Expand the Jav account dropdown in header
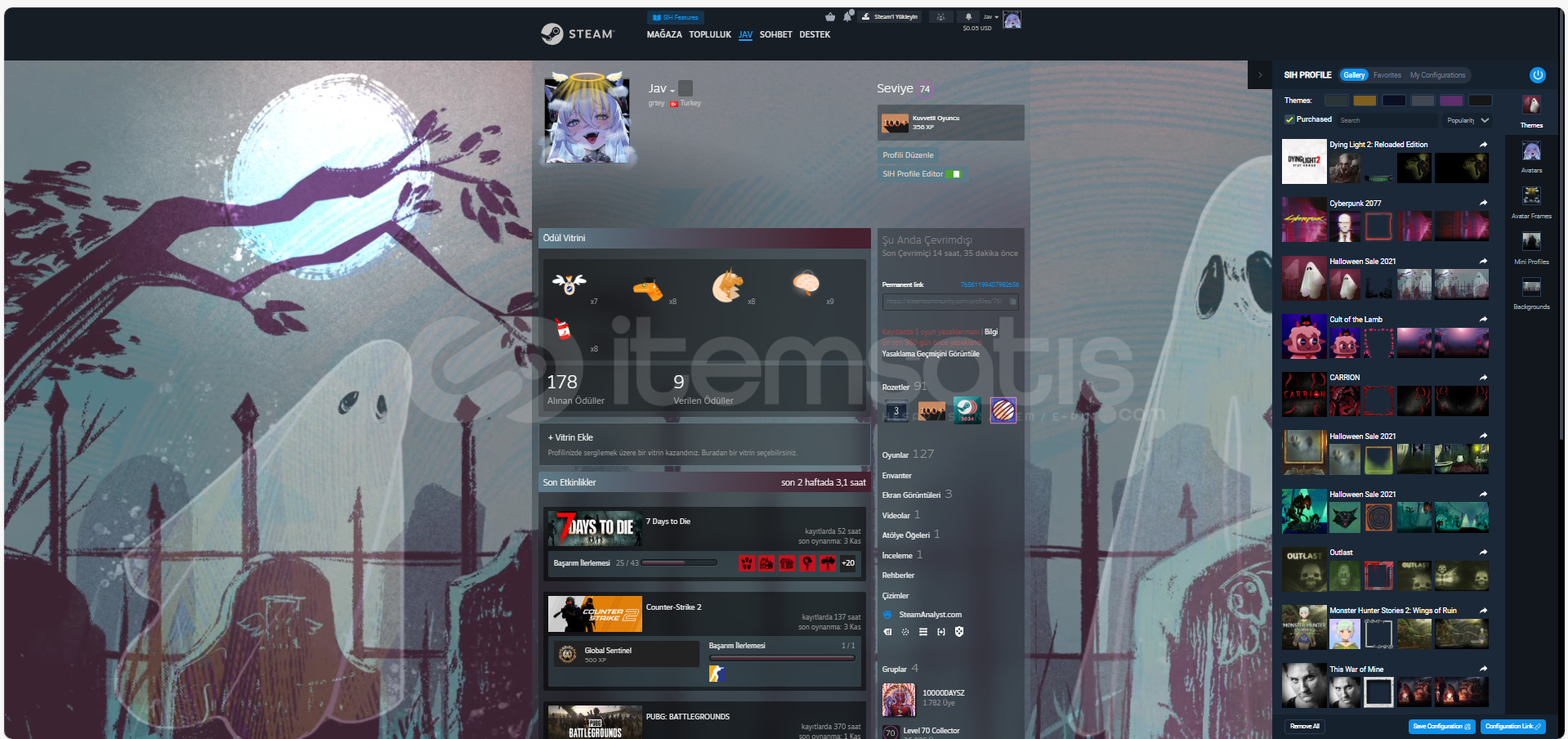This screenshot has width=1568, height=739. point(990,17)
